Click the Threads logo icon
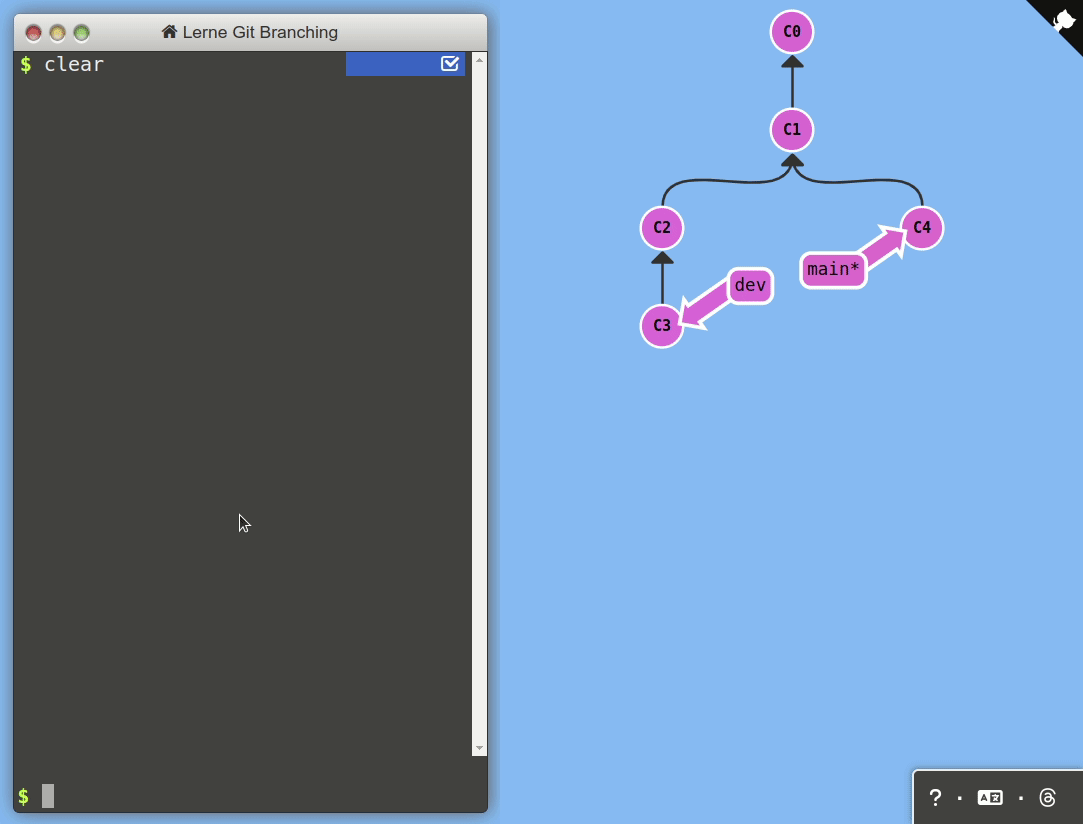The image size is (1083, 824). [1047, 797]
